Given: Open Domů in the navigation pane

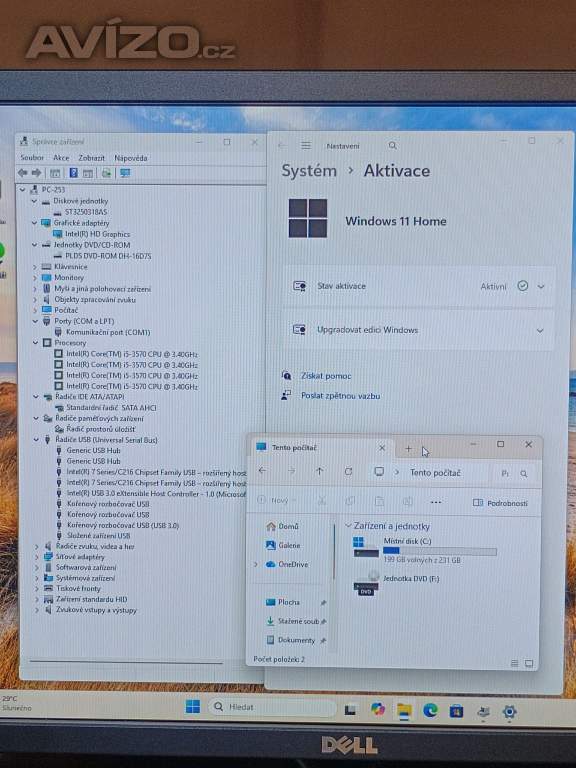Looking at the screenshot, I should [283, 527].
